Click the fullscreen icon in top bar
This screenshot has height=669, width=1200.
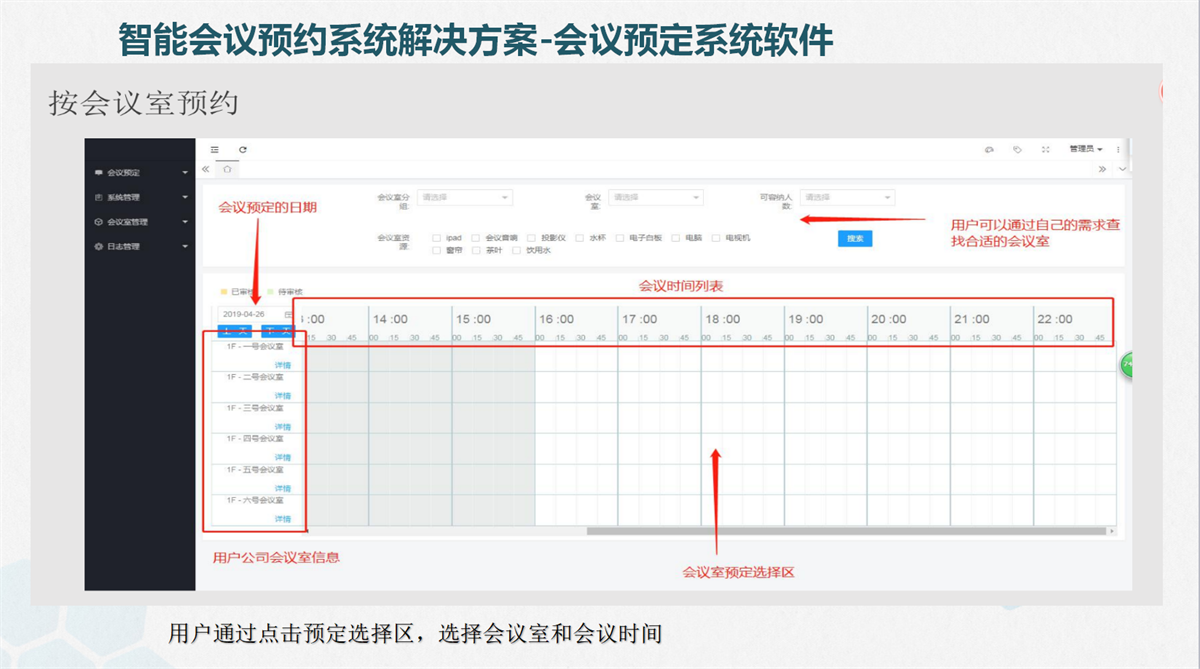pos(1045,150)
